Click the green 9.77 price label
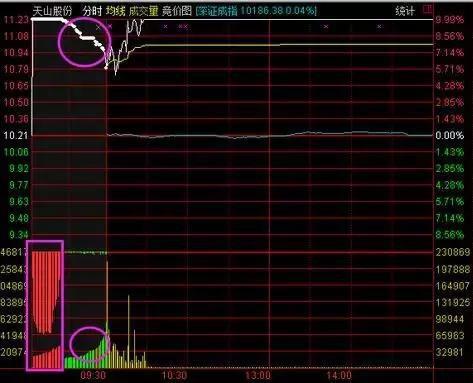Screen dimensions: 473x383 (x=19, y=185)
